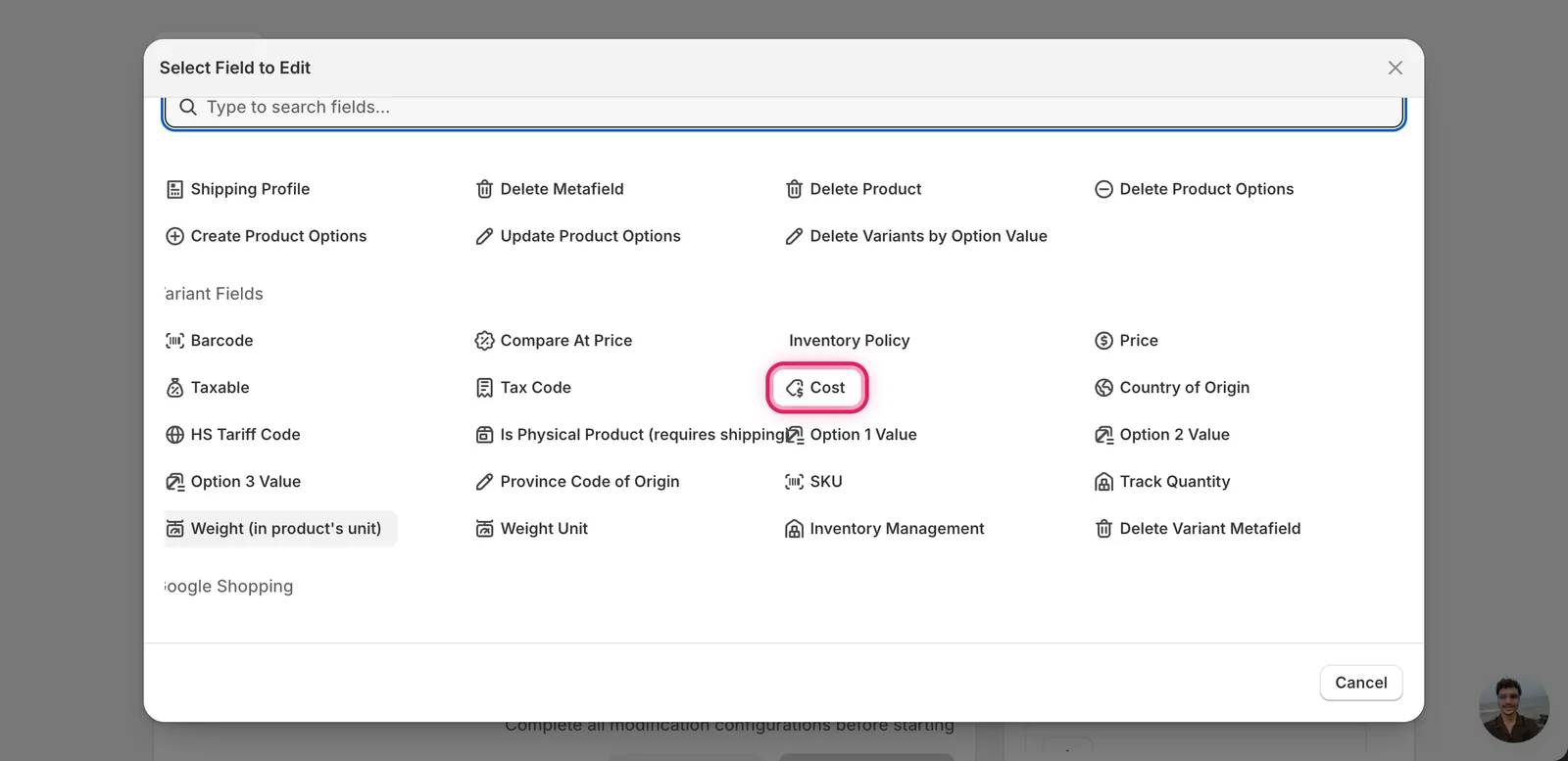Click the Shipping Profile icon

(x=174, y=189)
